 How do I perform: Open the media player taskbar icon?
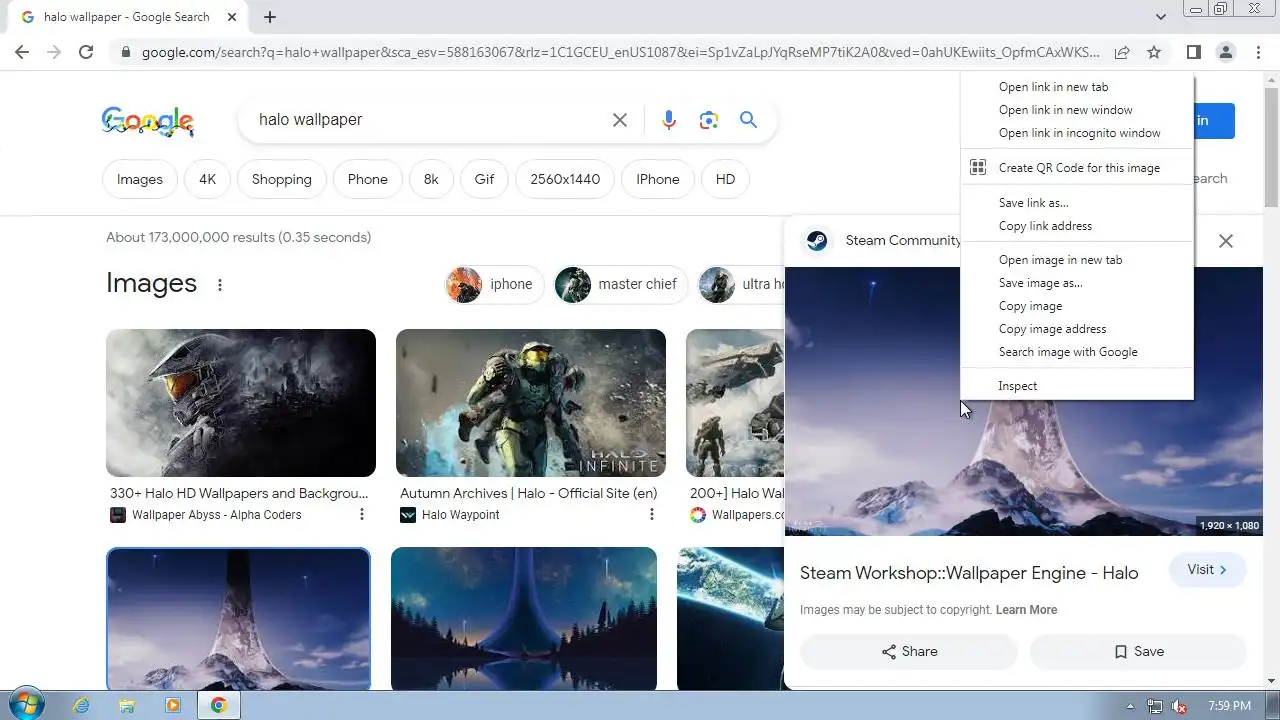click(172, 706)
